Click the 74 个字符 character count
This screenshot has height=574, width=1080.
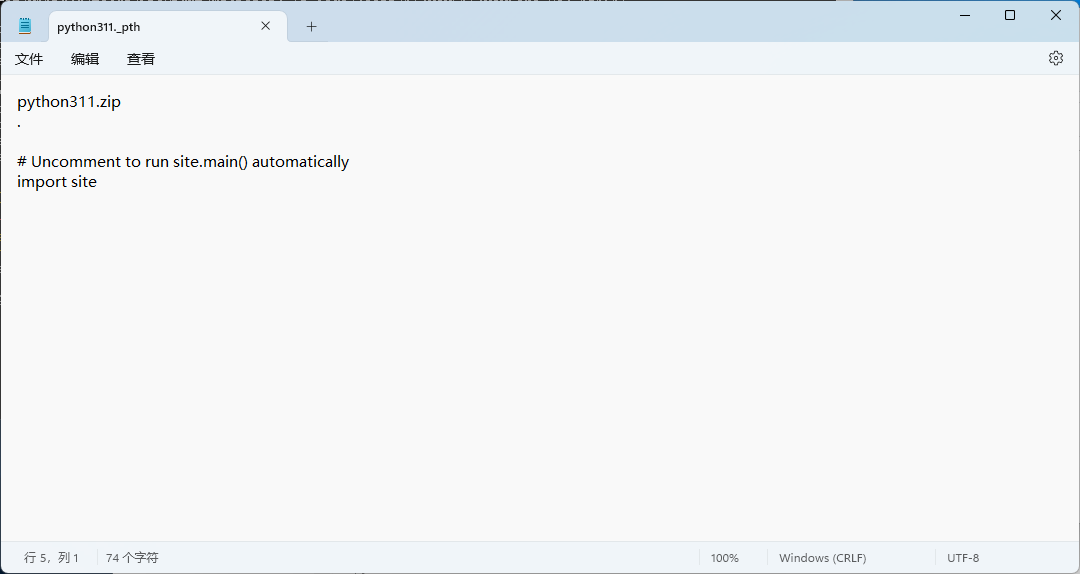[x=132, y=558]
